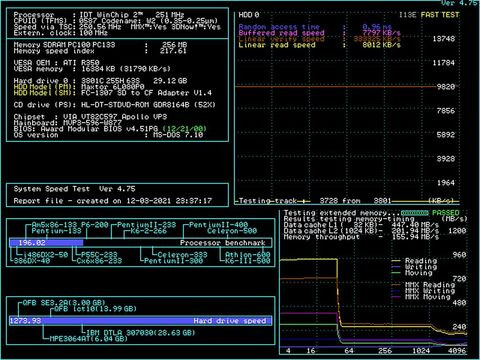Select the Buffered read speed result line
This screenshot has width=480, height=360.
(319, 33)
